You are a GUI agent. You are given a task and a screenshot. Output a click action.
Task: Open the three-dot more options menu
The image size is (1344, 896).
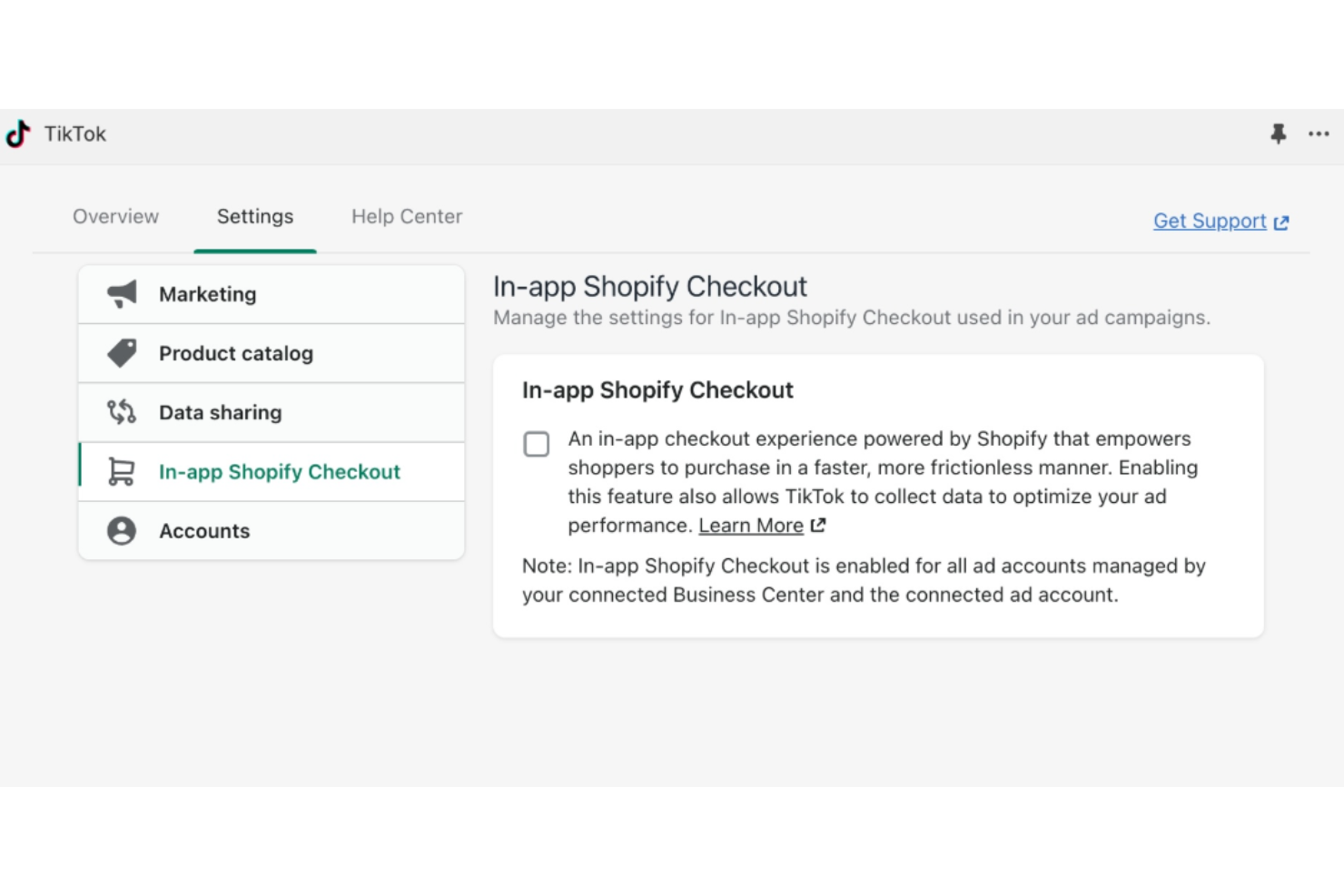[x=1319, y=134]
